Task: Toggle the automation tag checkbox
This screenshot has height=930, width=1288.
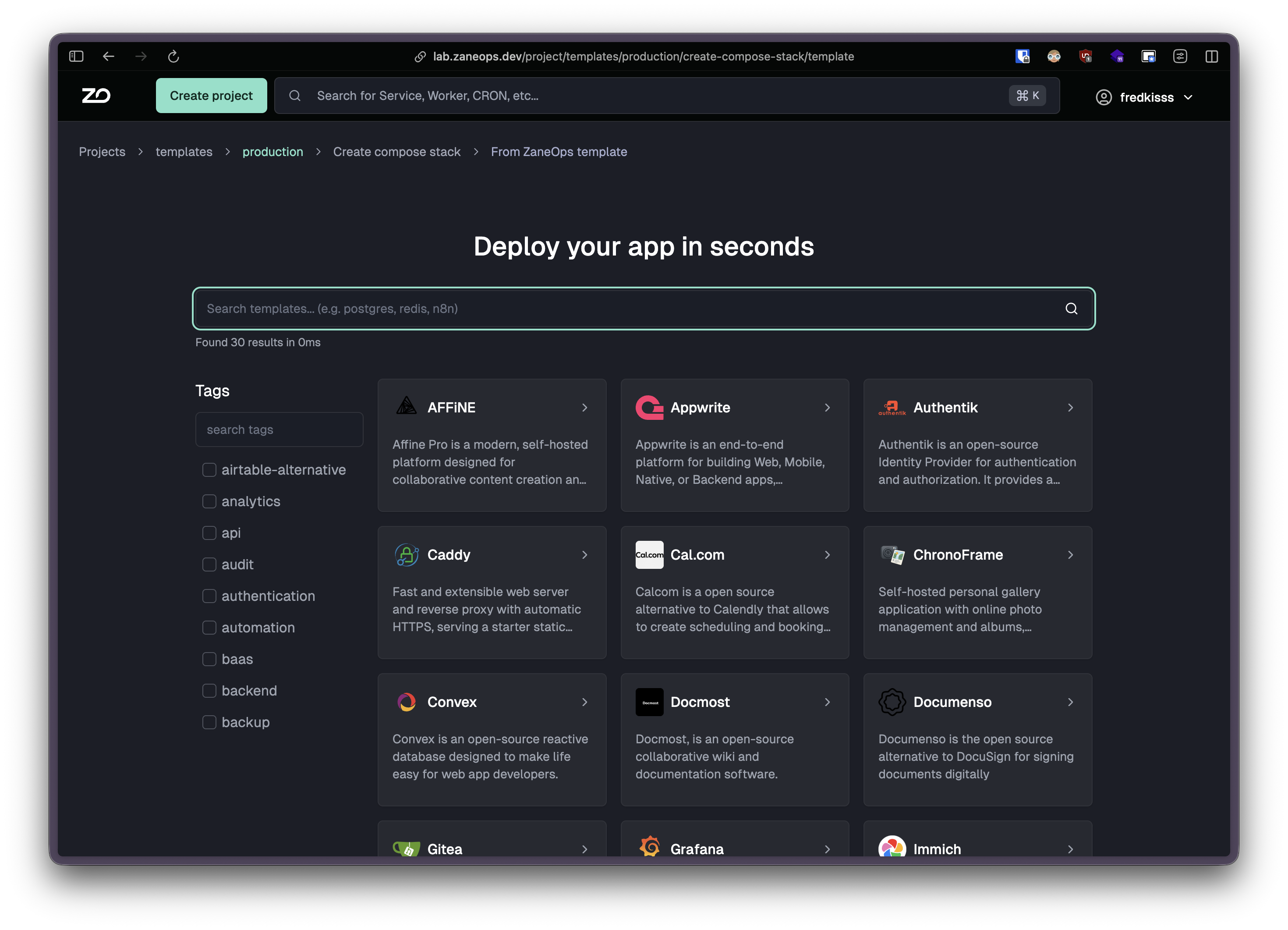Action: point(209,627)
